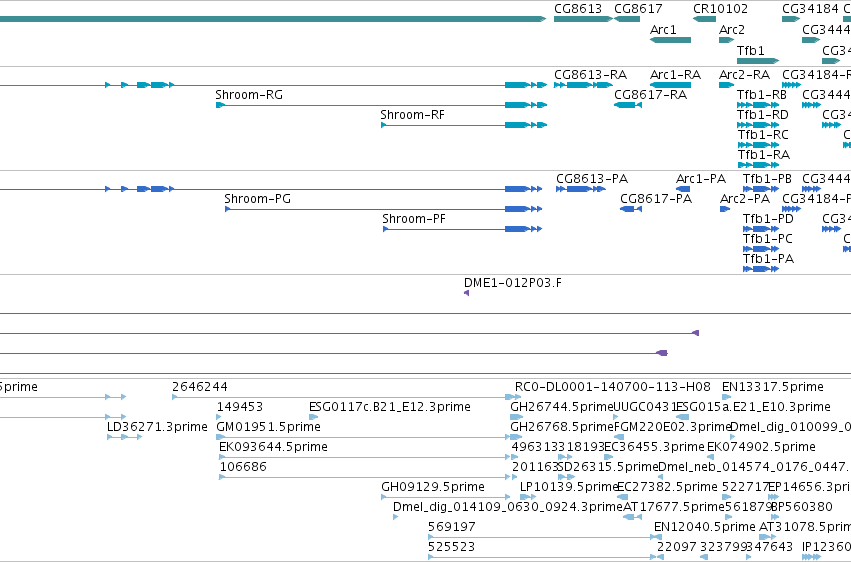The image size is (851, 562).
Task: Open the AT17677.5prime EST label
Action: tap(674, 508)
